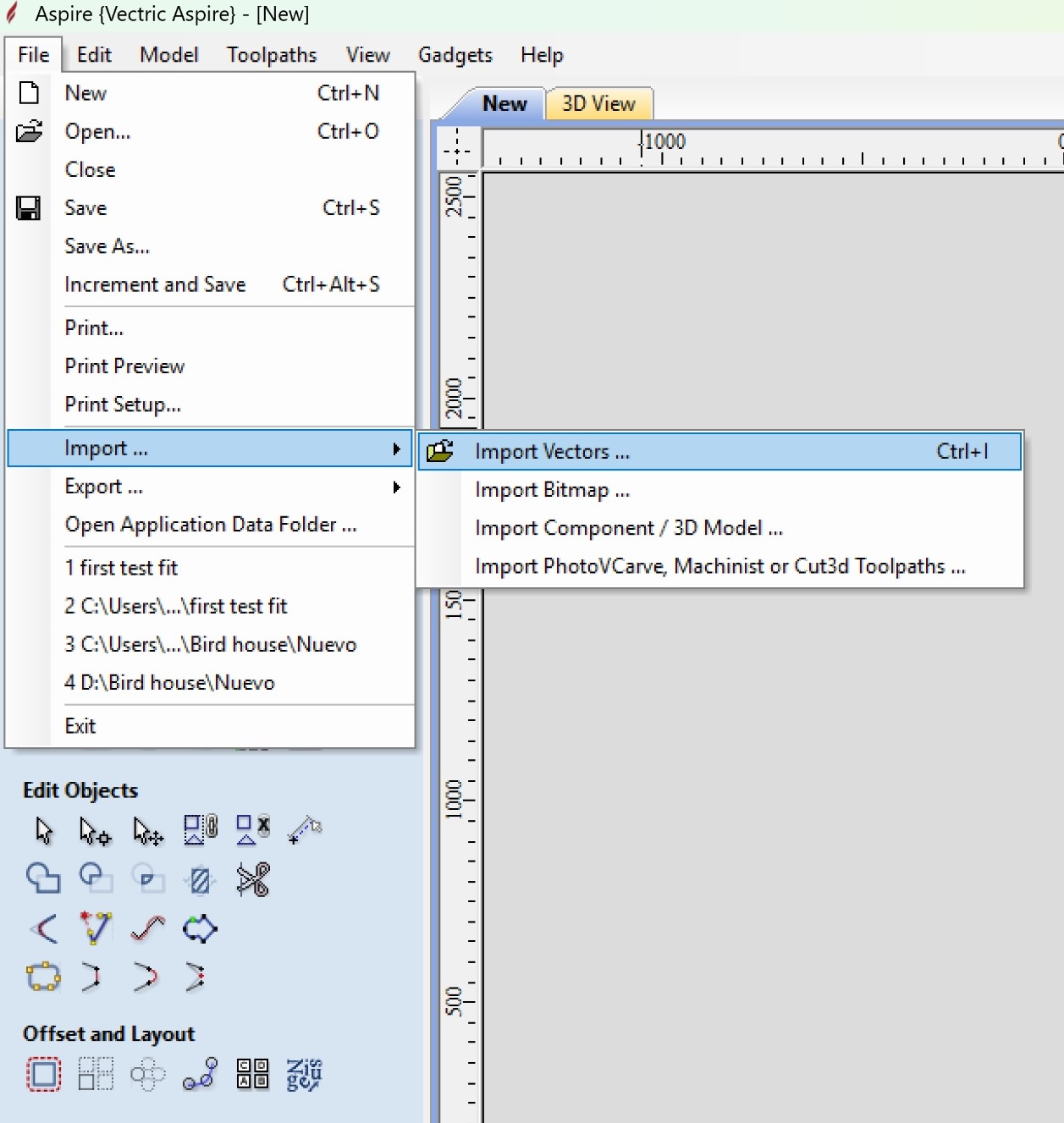1064x1123 pixels.
Task: Open Print Preview
Action: point(210,366)
